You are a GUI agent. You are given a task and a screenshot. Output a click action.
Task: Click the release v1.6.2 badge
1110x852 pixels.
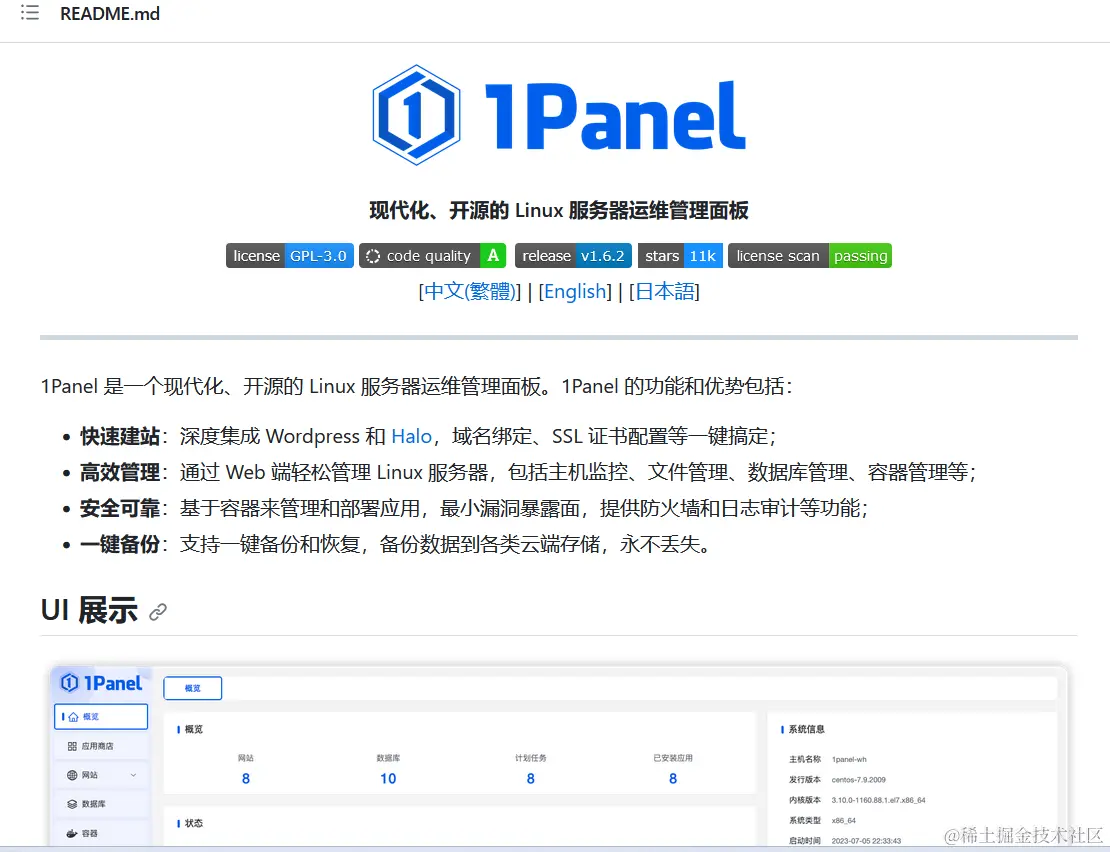573,255
